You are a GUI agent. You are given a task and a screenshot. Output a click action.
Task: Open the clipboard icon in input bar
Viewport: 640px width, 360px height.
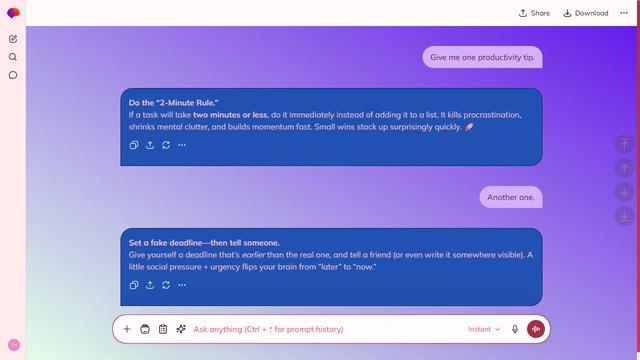click(x=163, y=329)
